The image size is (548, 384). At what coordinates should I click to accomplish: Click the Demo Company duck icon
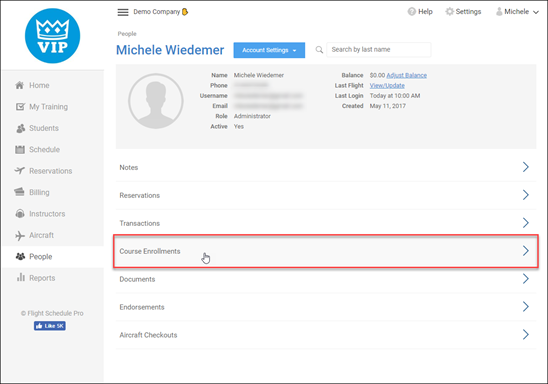pyautogui.click(x=185, y=12)
